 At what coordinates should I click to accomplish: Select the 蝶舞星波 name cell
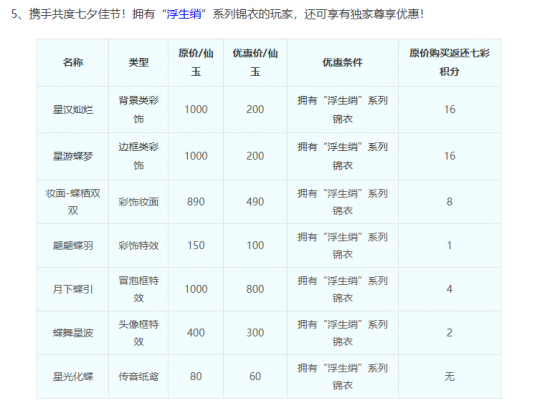[x=73, y=333]
